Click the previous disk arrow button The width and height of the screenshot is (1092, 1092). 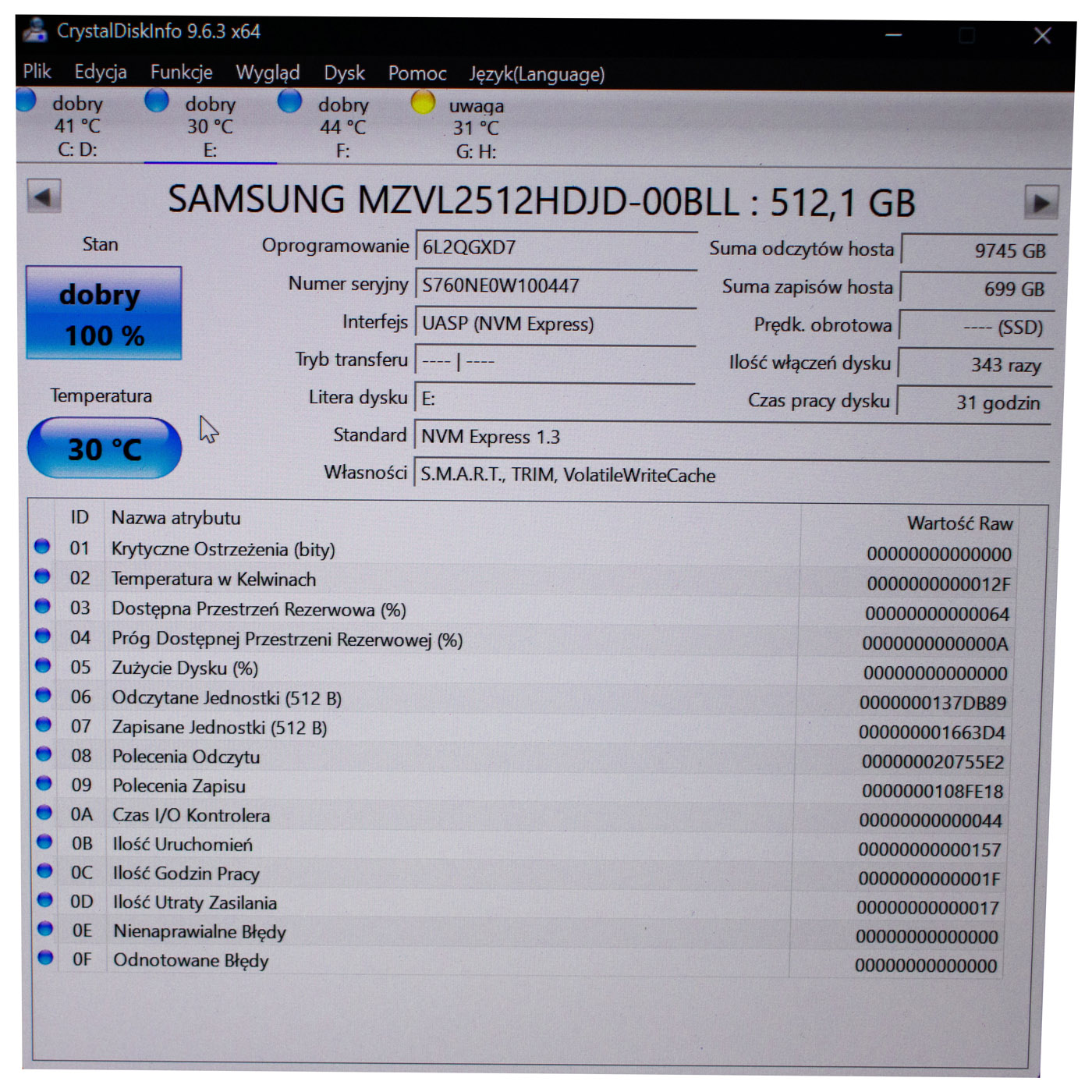click(44, 198)
